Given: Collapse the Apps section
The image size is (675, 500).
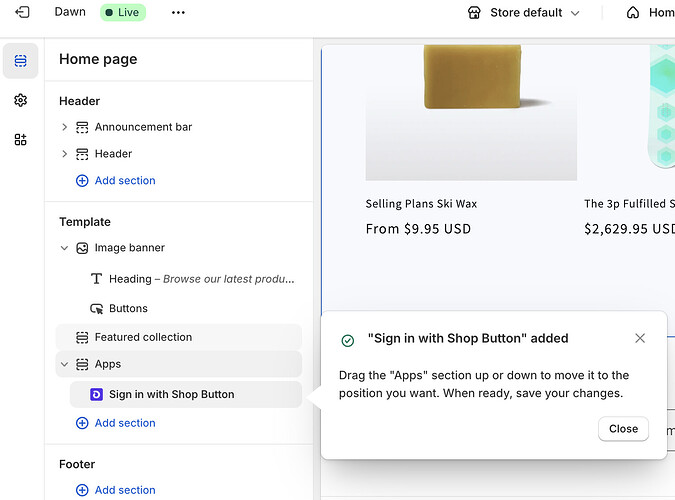Looking at the screenshot, I should [65, 365].
